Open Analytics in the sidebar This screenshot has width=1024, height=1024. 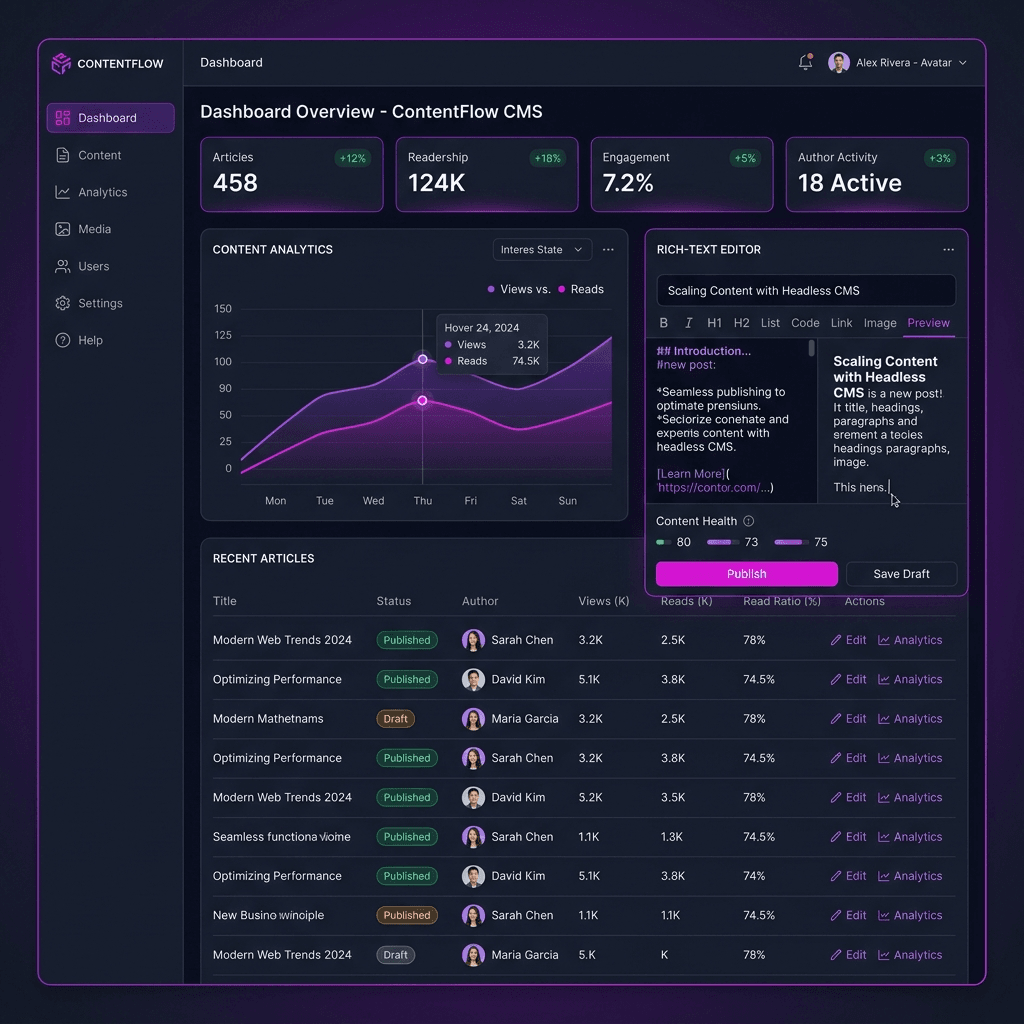click(110, 192)
